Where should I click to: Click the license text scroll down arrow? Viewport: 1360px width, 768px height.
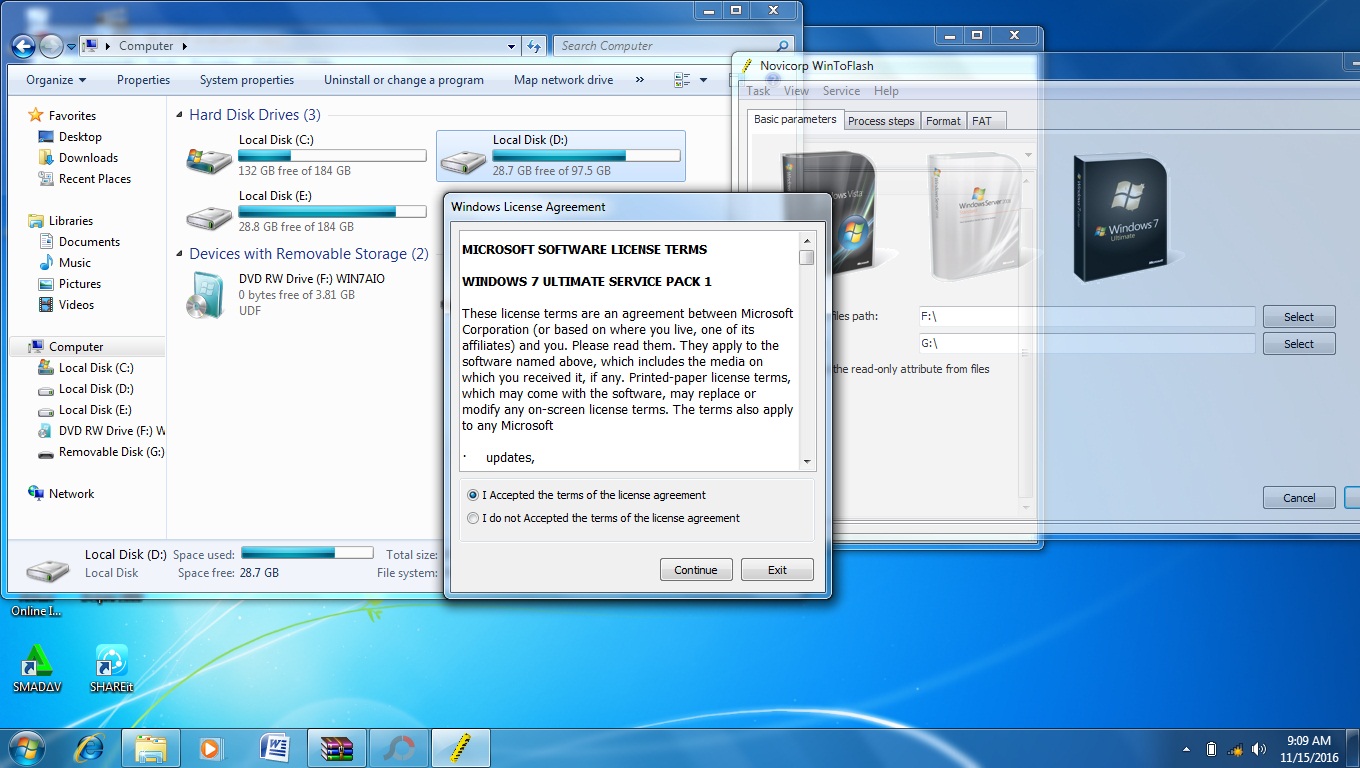[x=807, y=462]
